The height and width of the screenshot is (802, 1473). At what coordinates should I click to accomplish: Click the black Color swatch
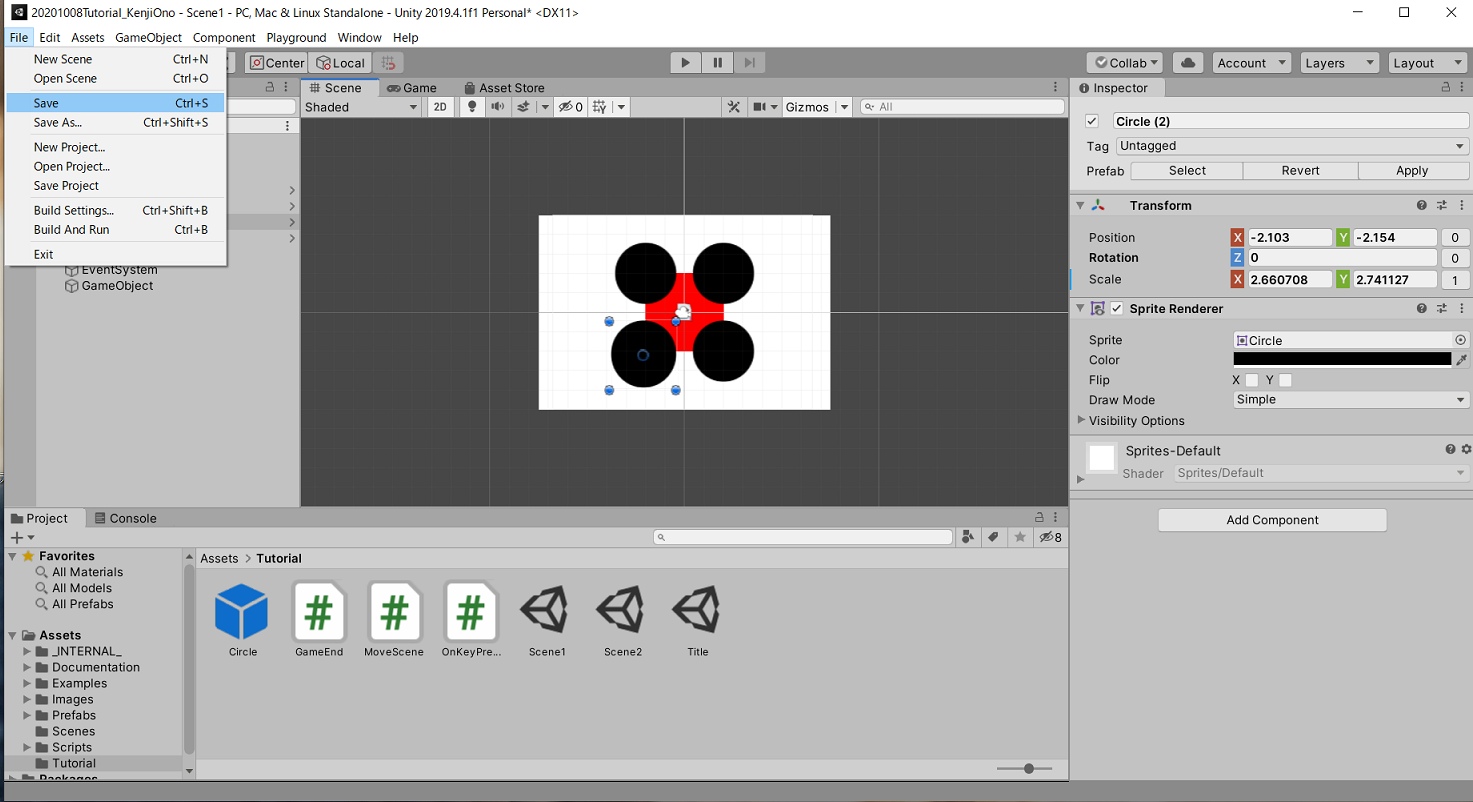pos(1342,359)
